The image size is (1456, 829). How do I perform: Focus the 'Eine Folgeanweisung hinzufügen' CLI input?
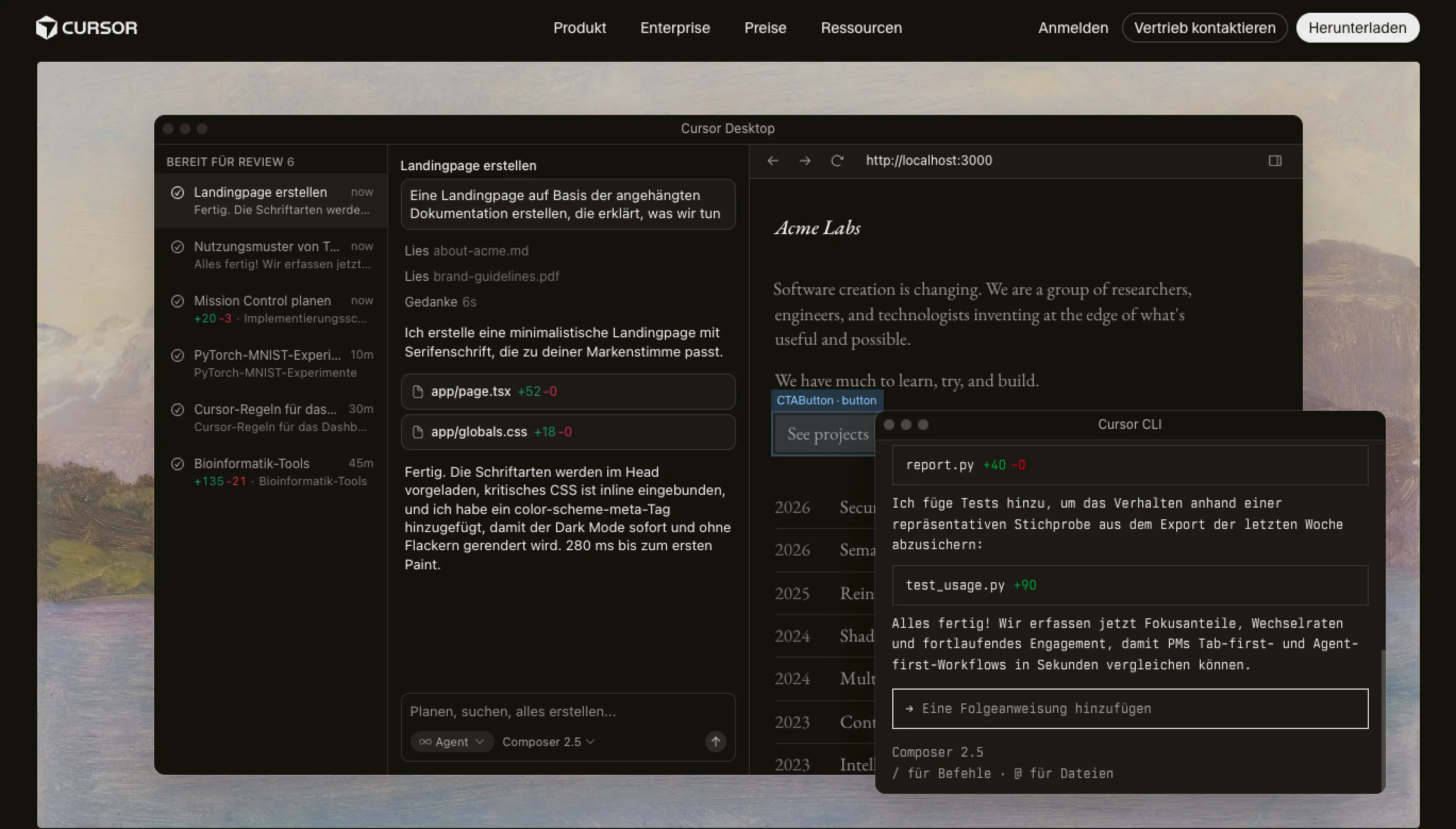[1129, 708]
